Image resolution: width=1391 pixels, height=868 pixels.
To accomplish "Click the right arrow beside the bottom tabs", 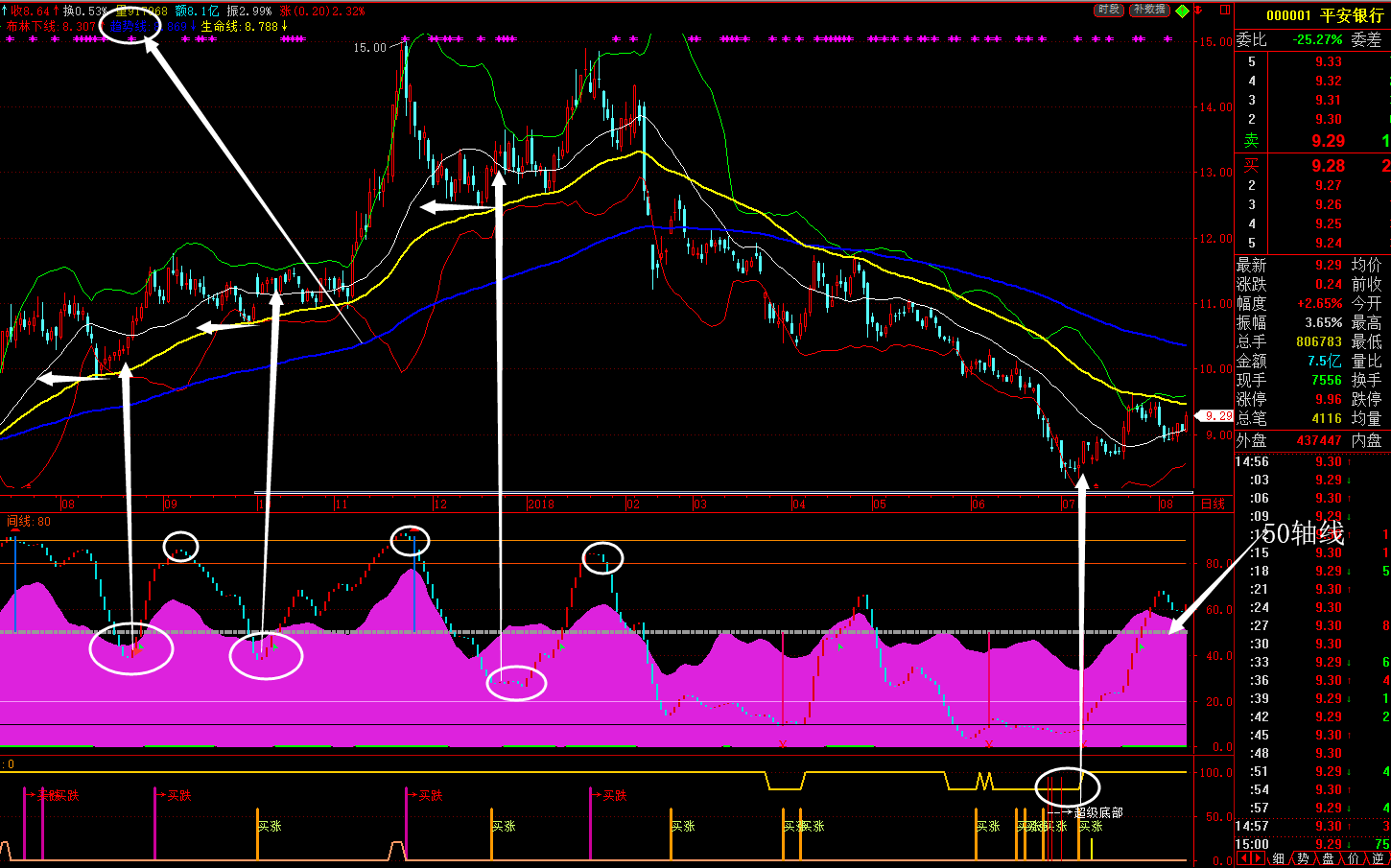I will click(x=1258, y=858).
